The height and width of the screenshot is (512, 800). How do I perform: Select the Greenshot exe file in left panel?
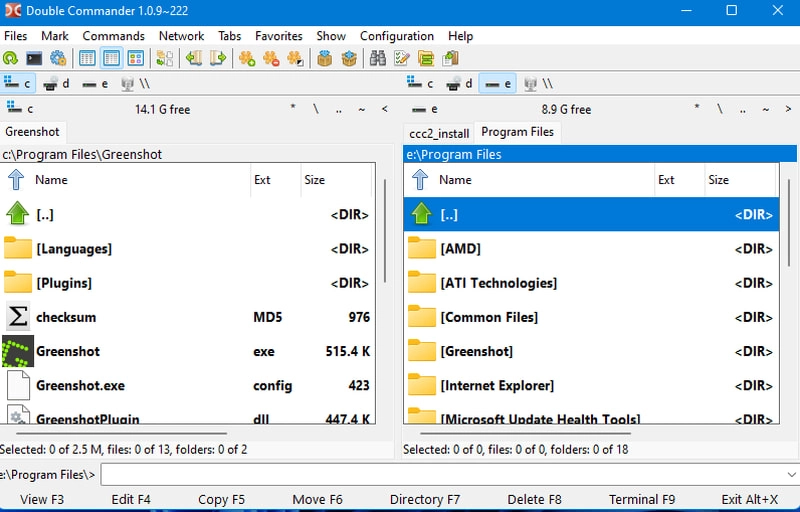point(68,351)
